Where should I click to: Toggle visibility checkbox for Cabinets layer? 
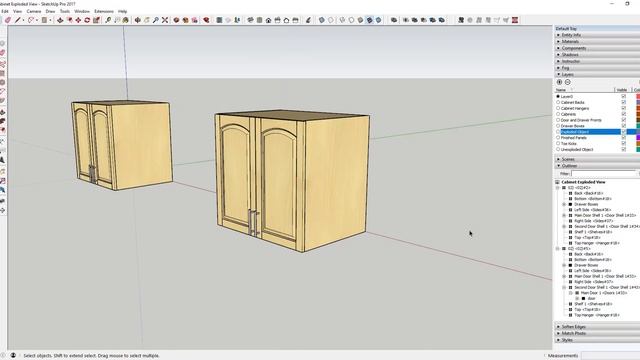pyautogui.click(x=624, y=114)
